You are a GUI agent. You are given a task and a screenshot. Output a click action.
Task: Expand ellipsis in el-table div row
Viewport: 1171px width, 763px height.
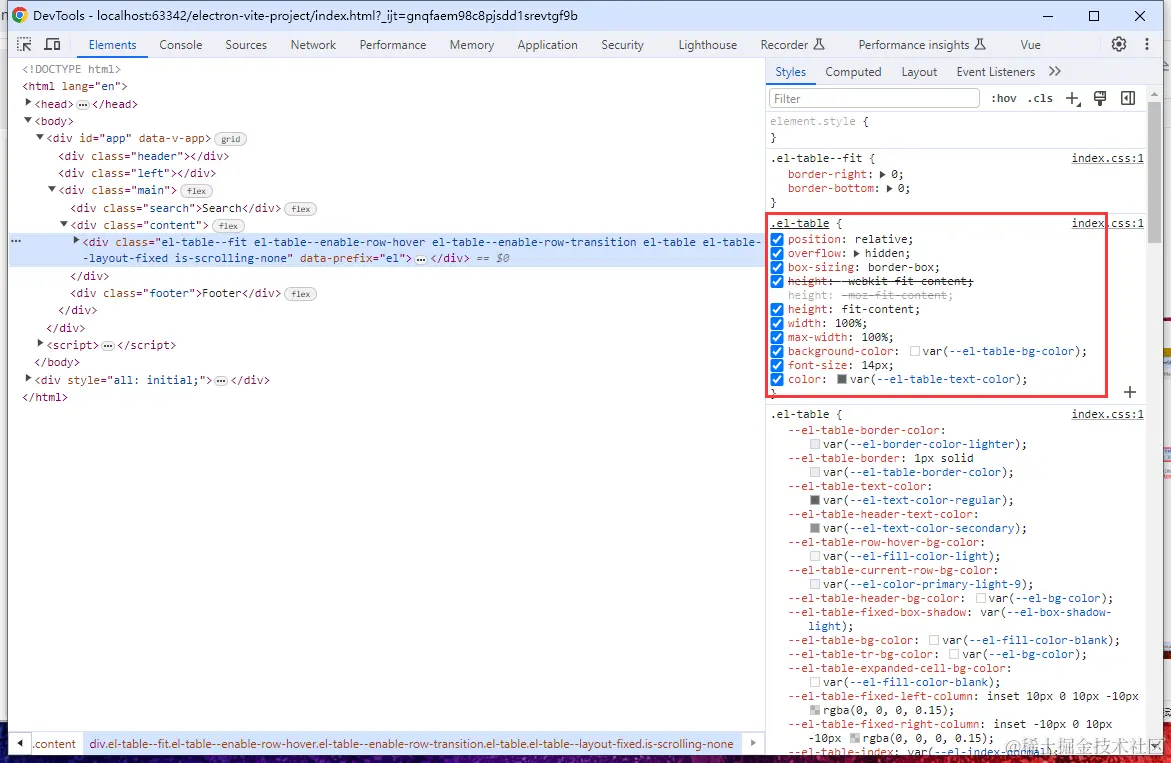click(x=420, y=259)
